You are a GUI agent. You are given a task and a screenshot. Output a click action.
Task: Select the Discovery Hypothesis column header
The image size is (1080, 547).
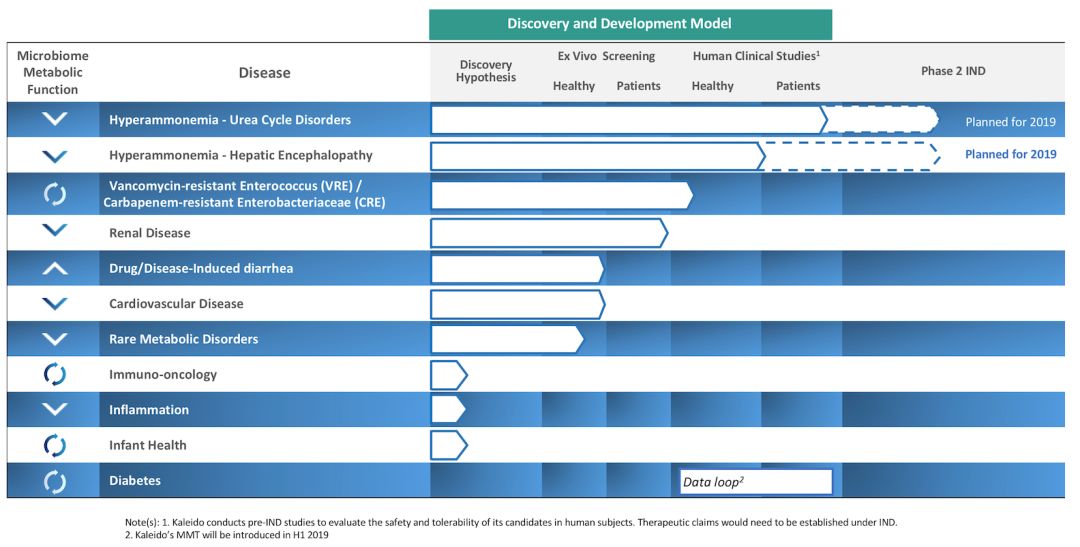point(486,71)
